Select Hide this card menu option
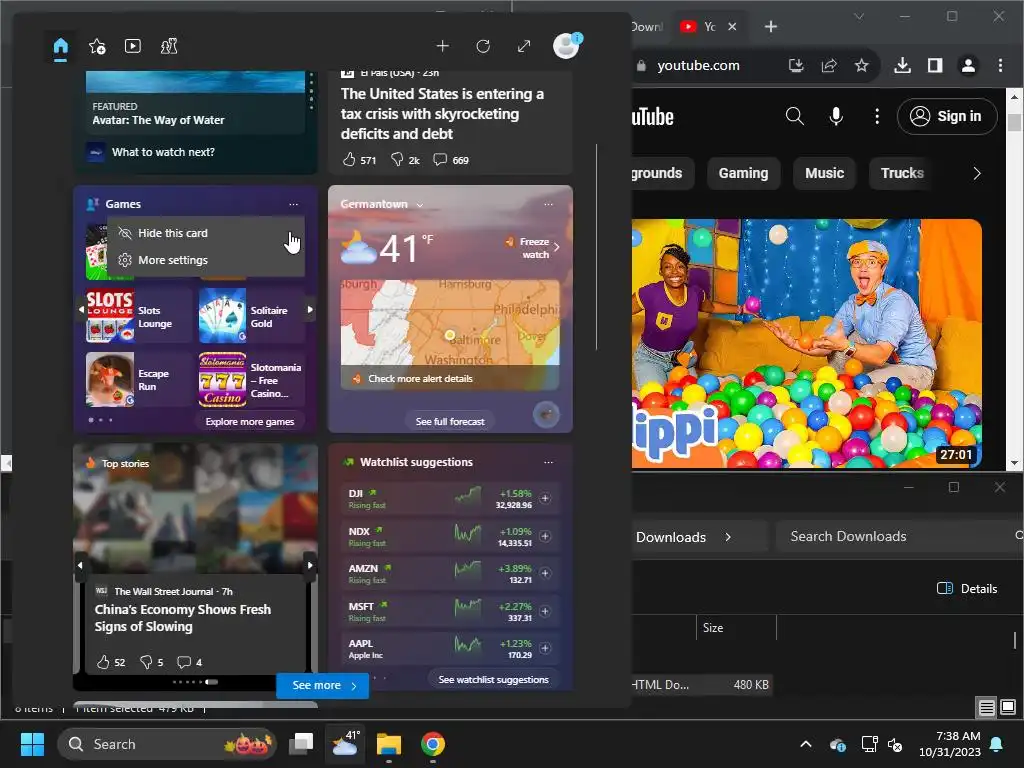This screenshot has width=1024, height=768. tap(206, 233)
